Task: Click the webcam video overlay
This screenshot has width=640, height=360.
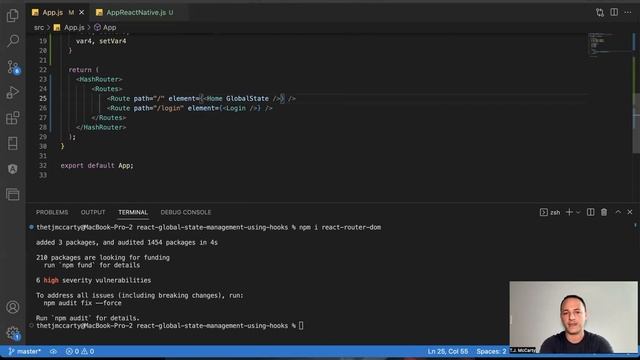Action: [x=573, y=317]
